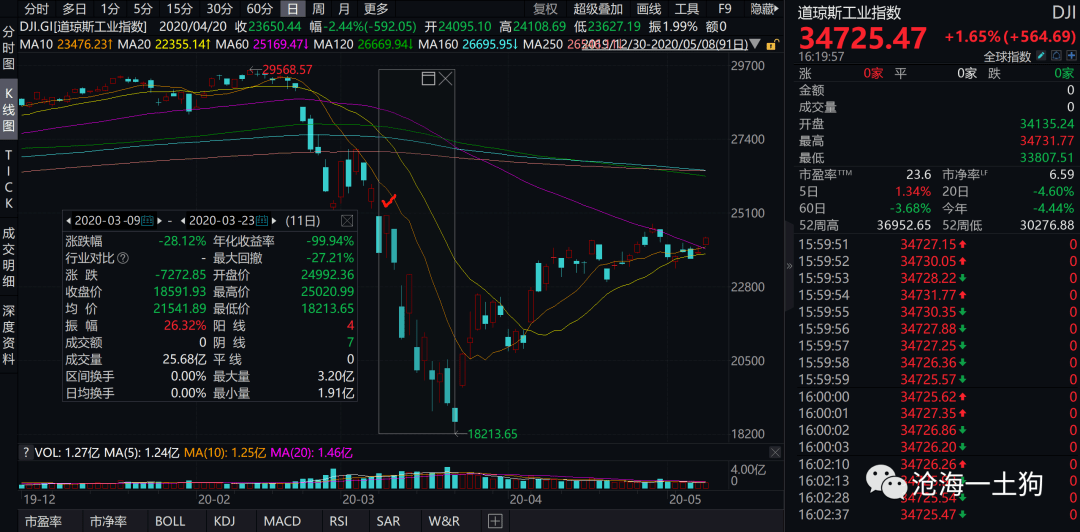Toggle the lock icon for the date range

(x=773, y=45)
